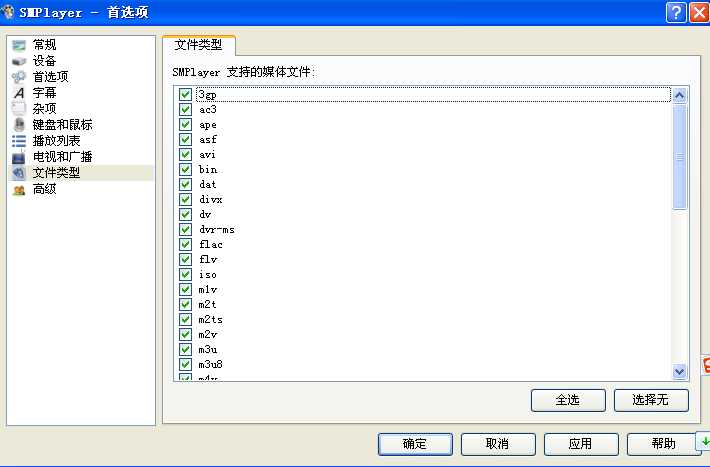Click the 文件类型 tab header
The height and width of the screenshot is (467, 710).
(x=198, y=46)
